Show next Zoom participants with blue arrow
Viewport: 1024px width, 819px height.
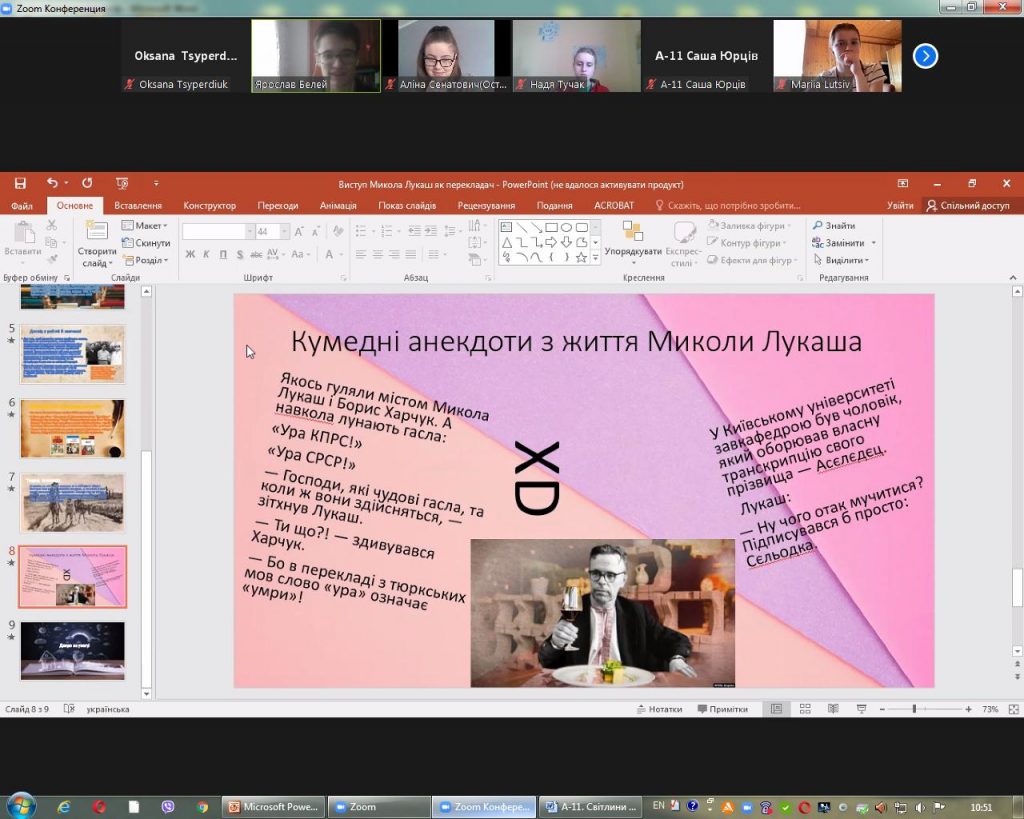(925, 56)
